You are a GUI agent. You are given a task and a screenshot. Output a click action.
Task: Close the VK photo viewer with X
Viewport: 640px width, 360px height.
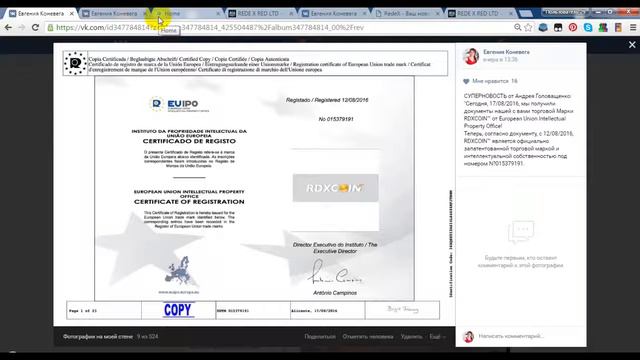(x=632, y=45)
